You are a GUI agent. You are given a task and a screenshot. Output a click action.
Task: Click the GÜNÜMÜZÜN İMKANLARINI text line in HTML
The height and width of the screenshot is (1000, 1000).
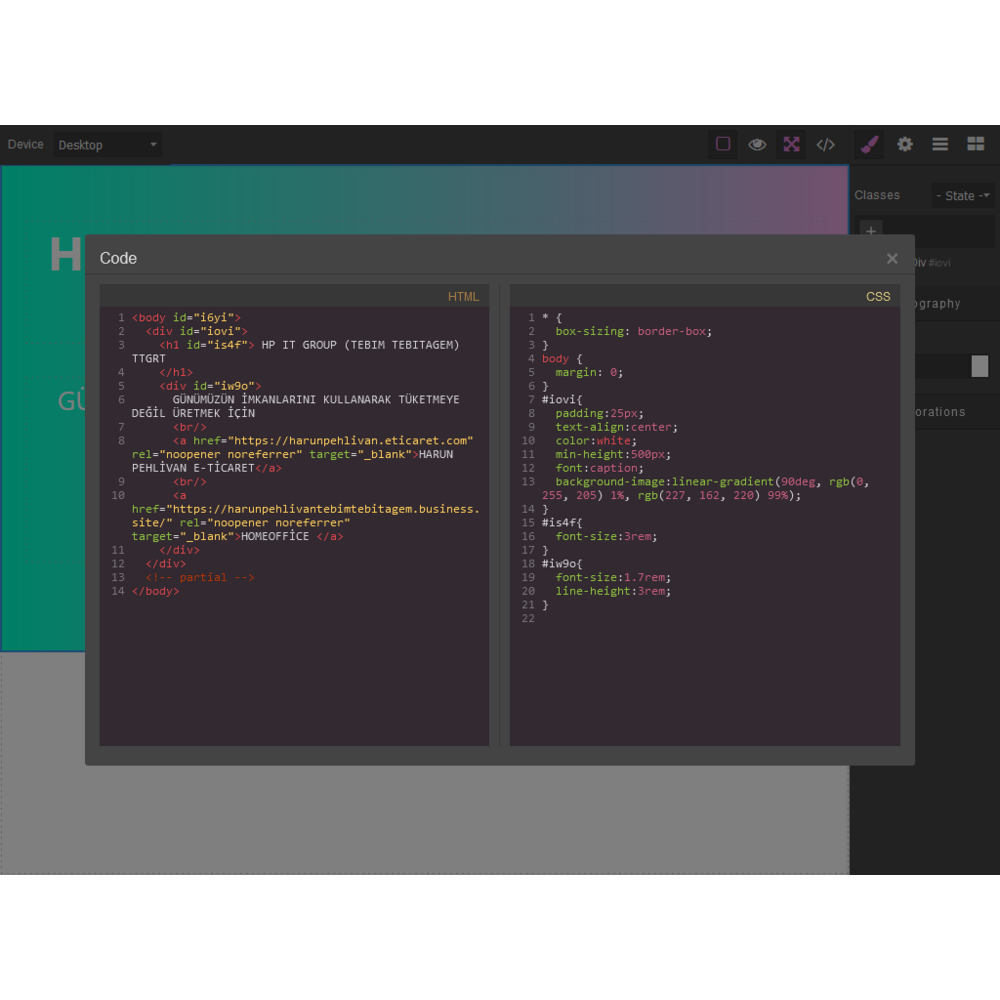click(316, 400)
